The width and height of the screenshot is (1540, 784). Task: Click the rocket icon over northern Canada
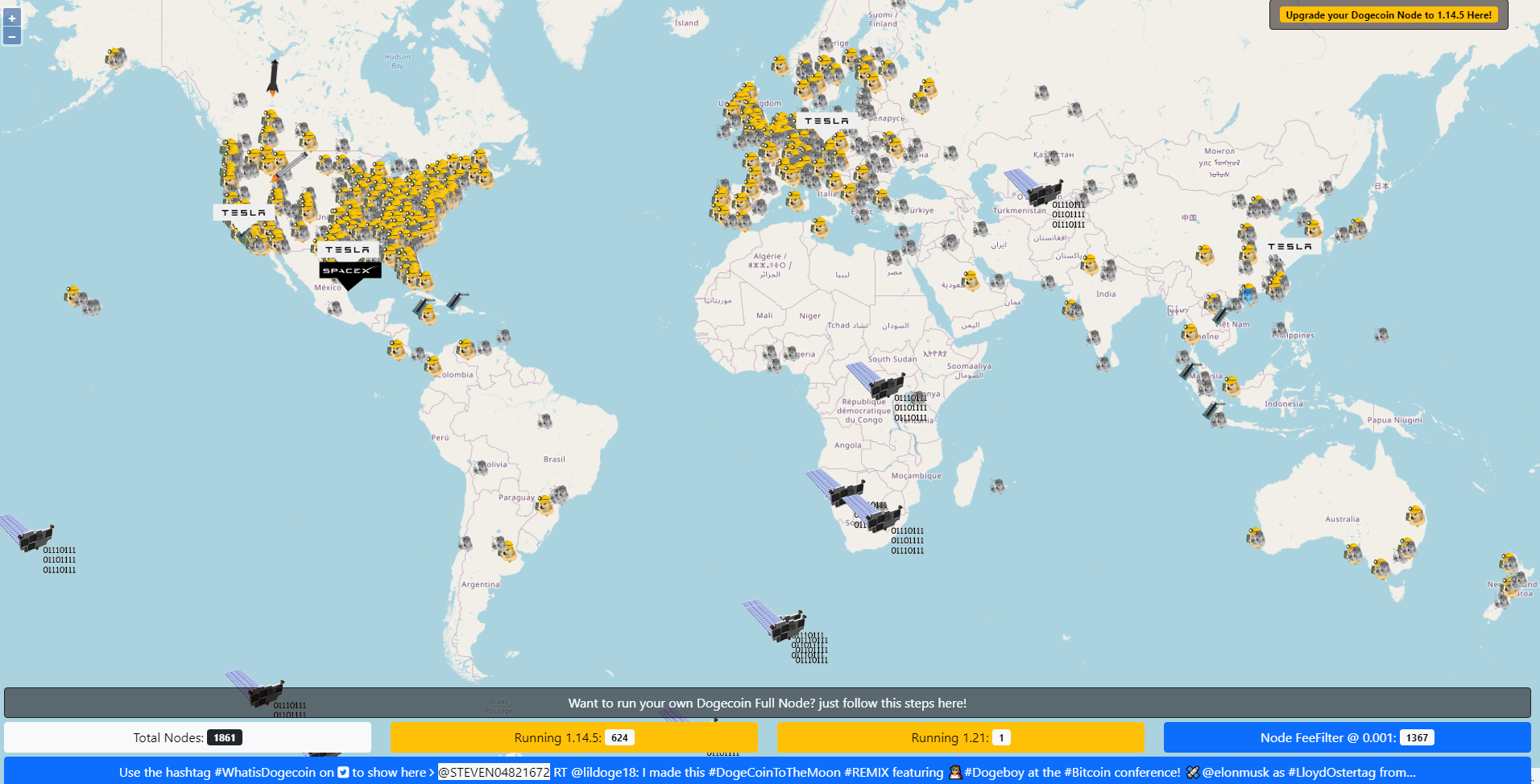point(274,77)
